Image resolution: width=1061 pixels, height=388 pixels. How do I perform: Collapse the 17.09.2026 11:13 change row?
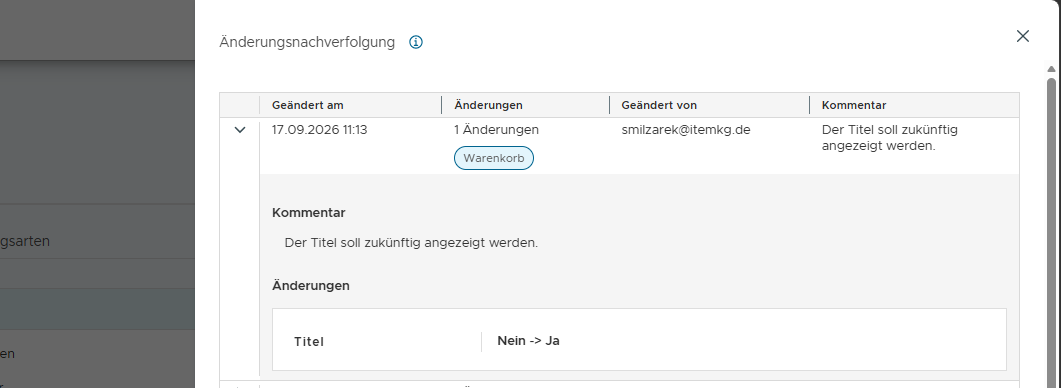pos(240,130)
